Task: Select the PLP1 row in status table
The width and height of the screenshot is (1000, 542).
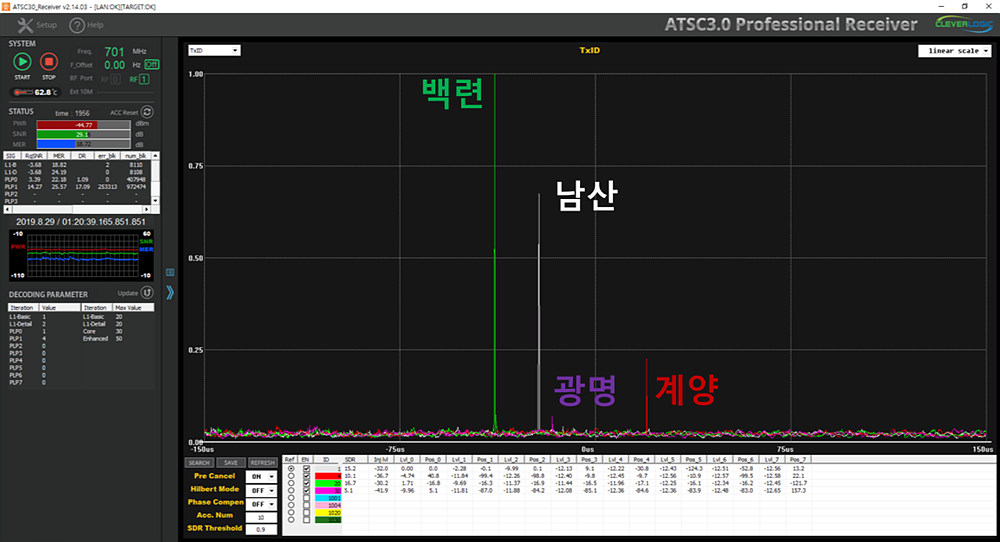Action: click(78, 187)
